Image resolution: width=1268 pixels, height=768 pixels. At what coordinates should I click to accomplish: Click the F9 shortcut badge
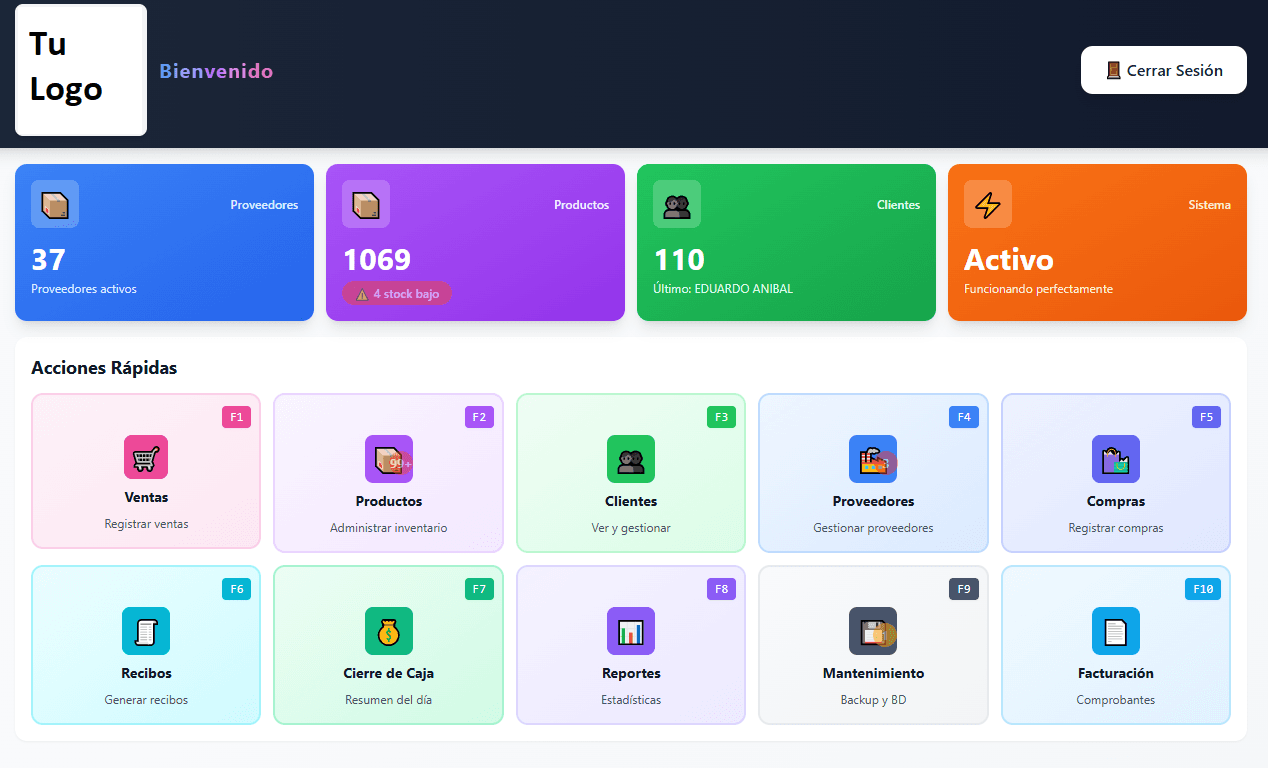[x=964, y=589]
